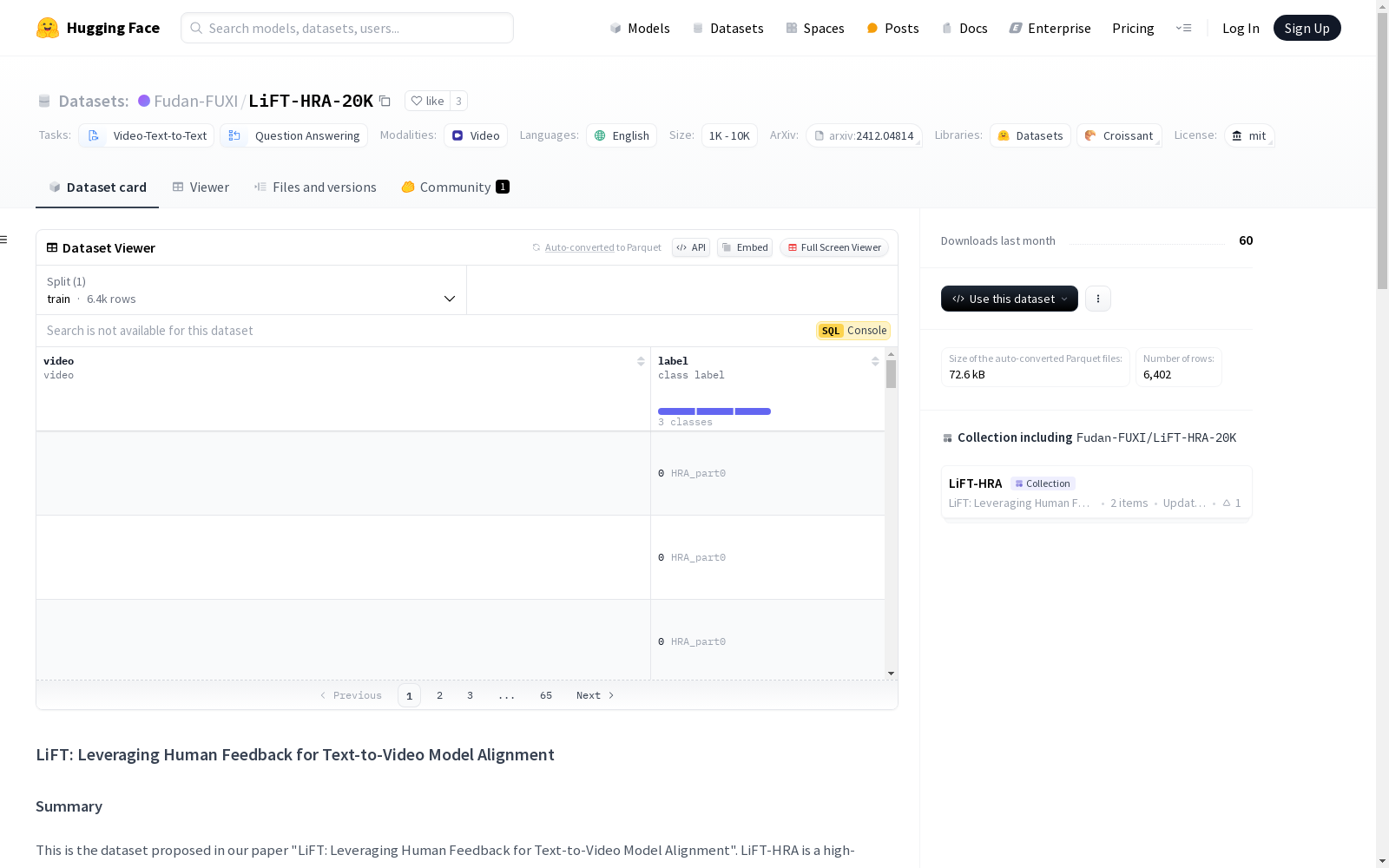Click the Datasets library tag
Screen dimensions: 1389x868
coord(1030,135)
